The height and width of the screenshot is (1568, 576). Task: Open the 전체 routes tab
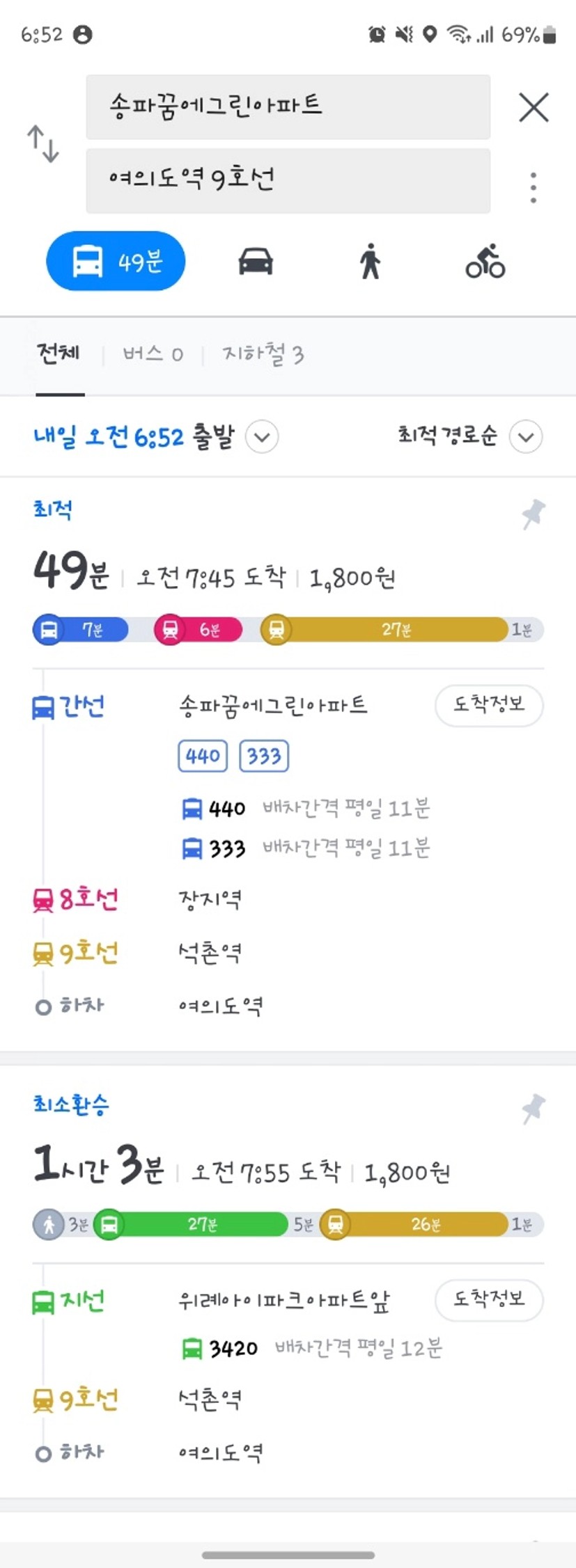click(59, 354)
